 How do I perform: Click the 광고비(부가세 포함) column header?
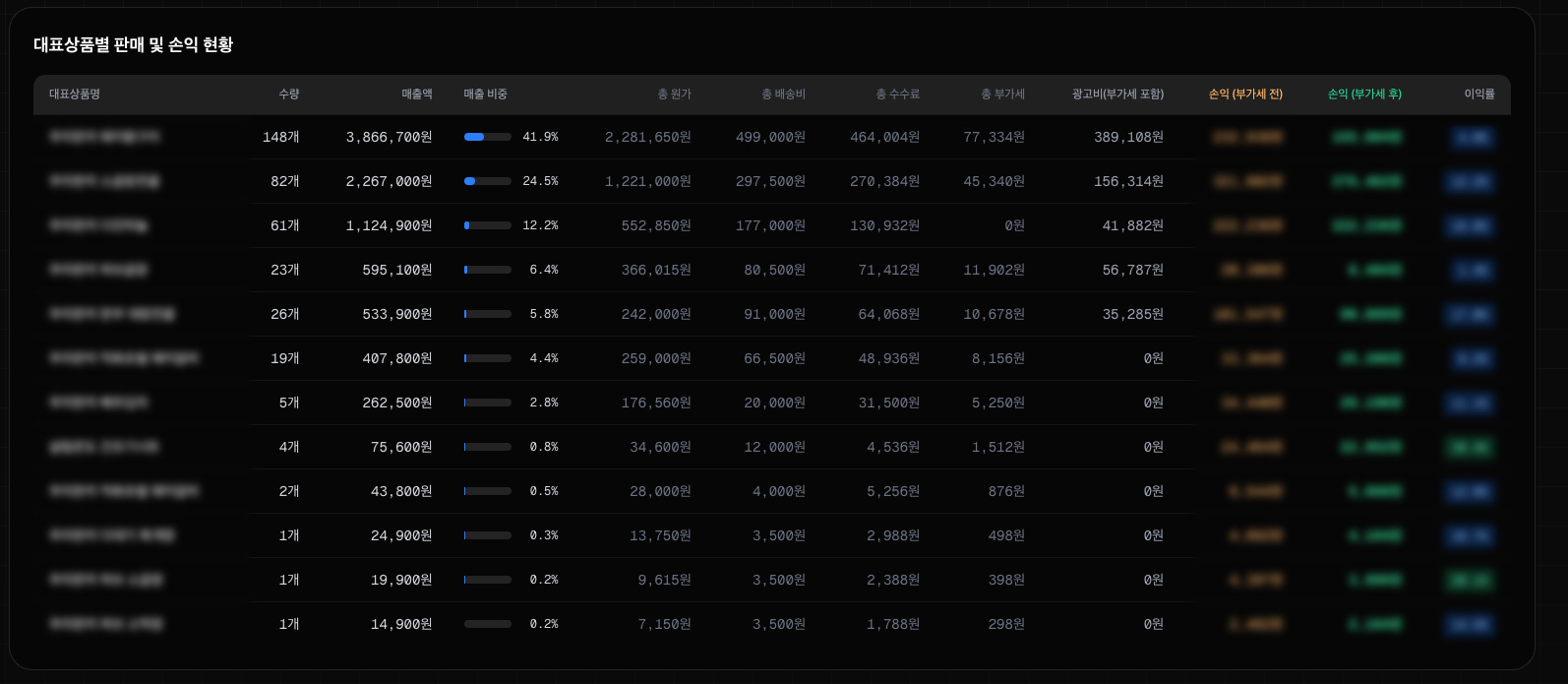tap(1118, 94)
